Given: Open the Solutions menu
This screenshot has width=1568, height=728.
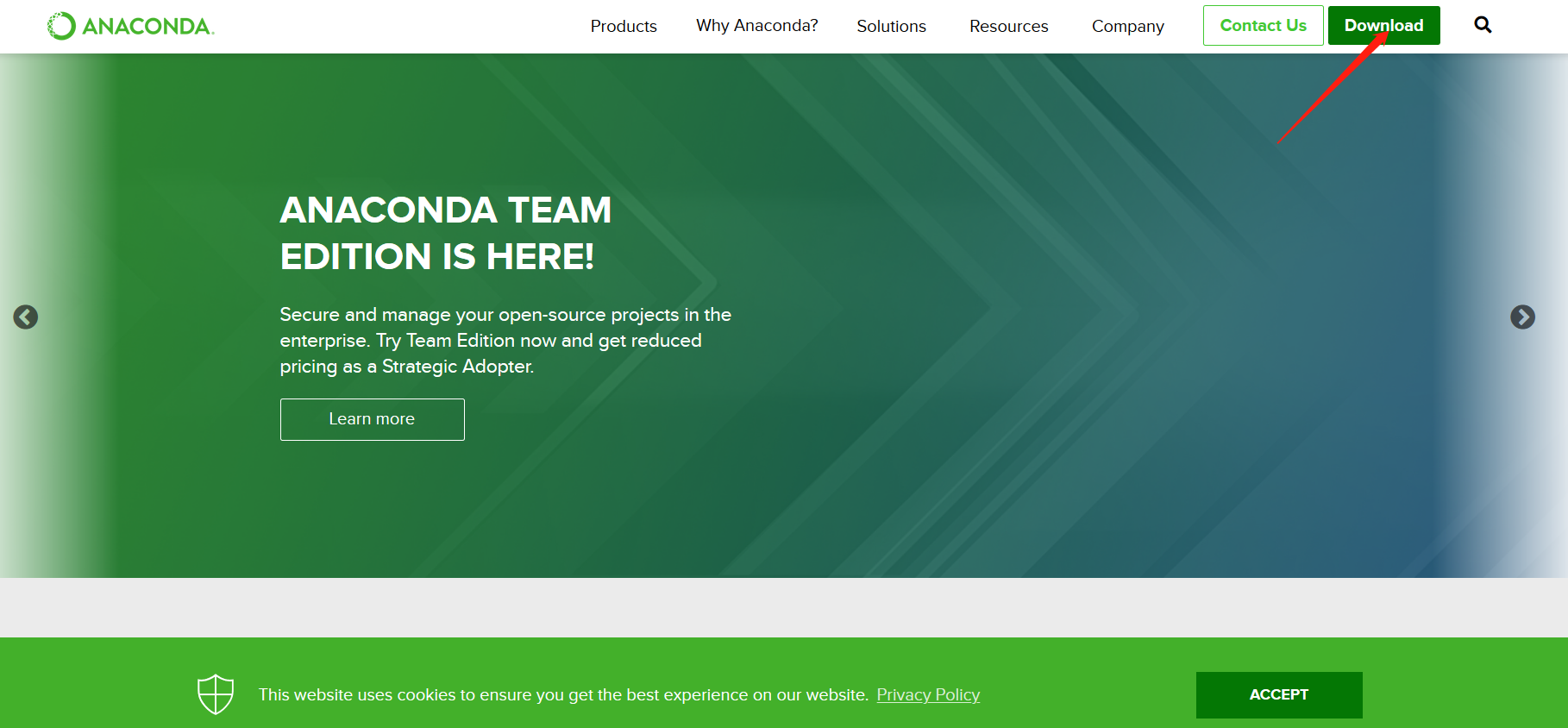Looking at the screenshot, I should (x=891, y=26).
